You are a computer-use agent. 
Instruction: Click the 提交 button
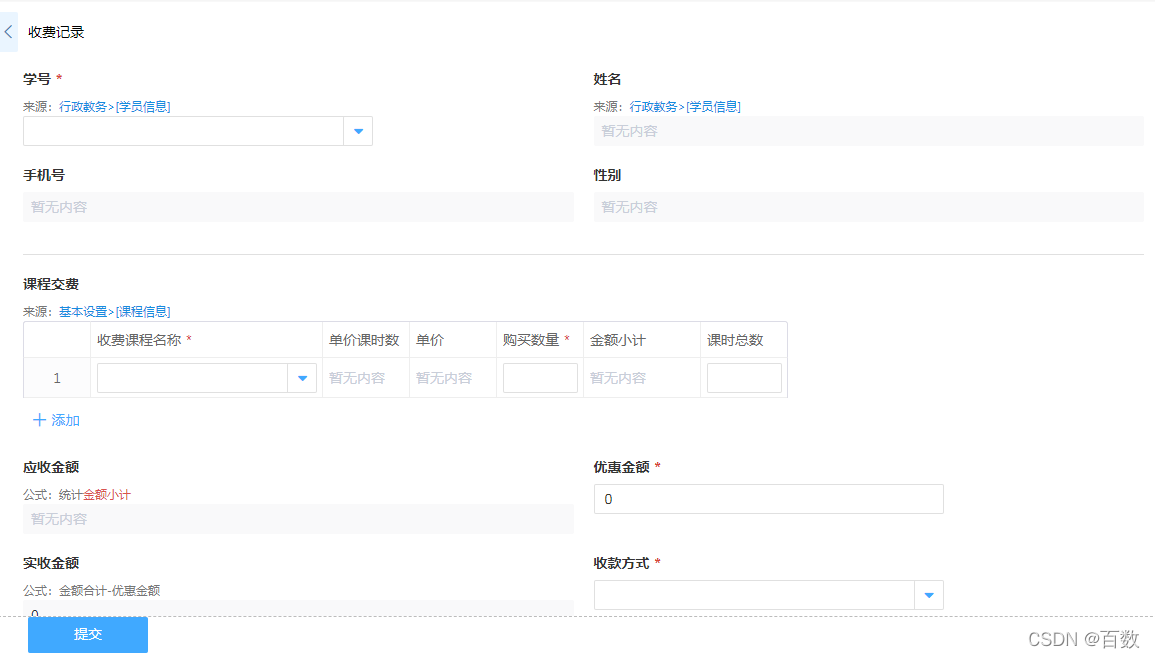[x=88, y=634]
